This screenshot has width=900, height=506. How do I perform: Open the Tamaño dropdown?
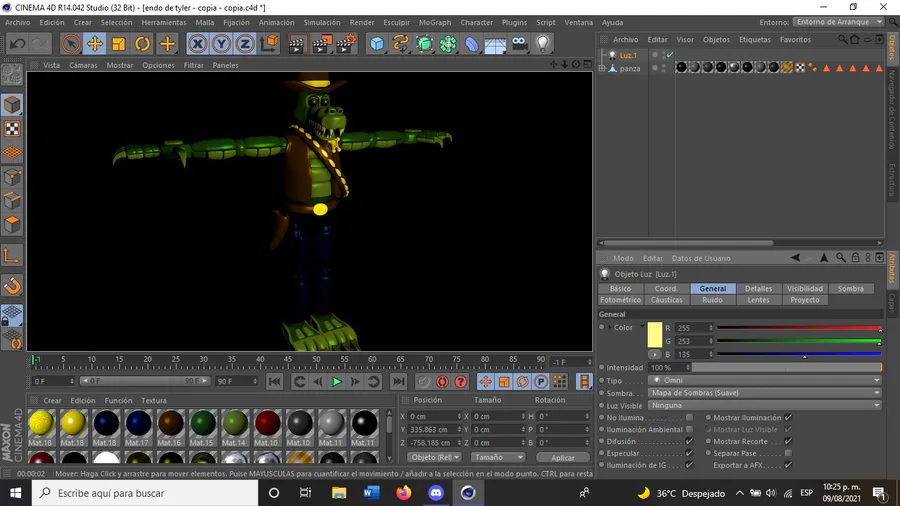[498, 457]
